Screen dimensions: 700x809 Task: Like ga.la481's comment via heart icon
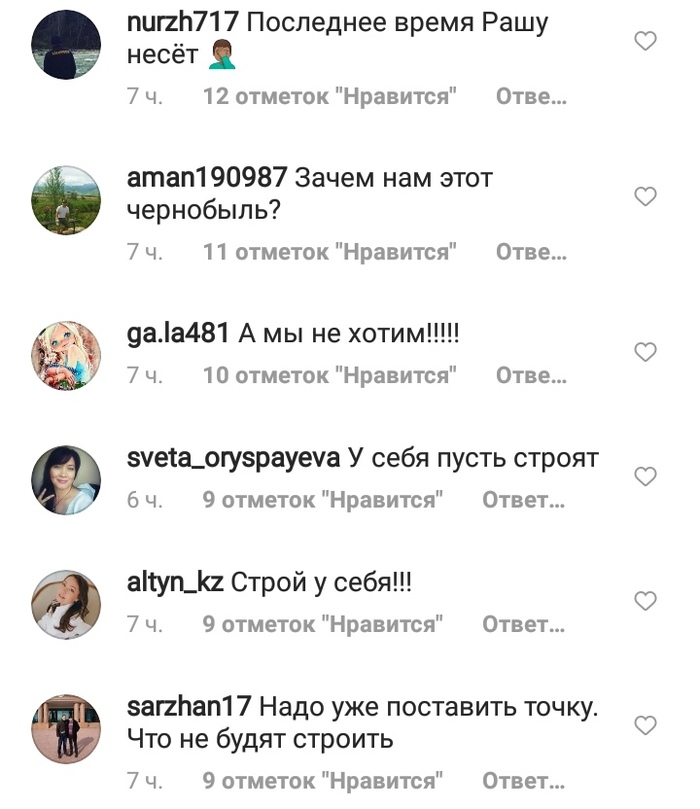point(645,352)
